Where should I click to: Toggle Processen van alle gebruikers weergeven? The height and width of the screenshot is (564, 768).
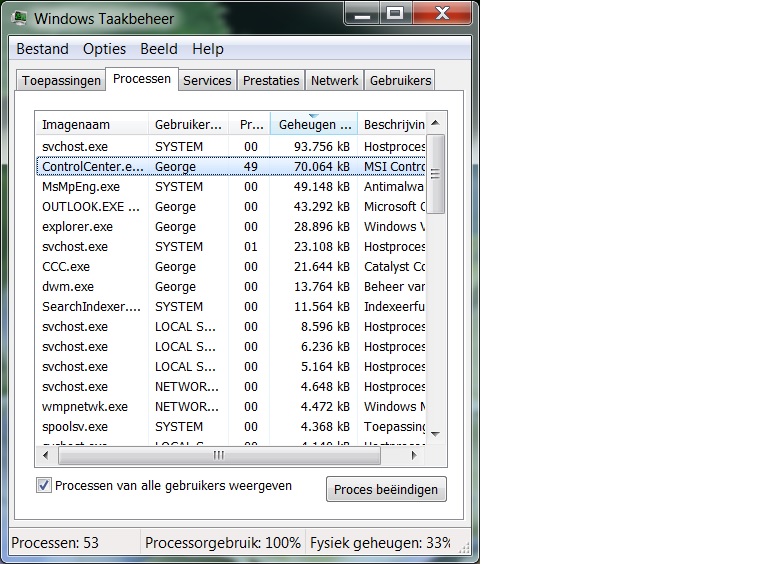pyautogui.click(x=44, y=486)
